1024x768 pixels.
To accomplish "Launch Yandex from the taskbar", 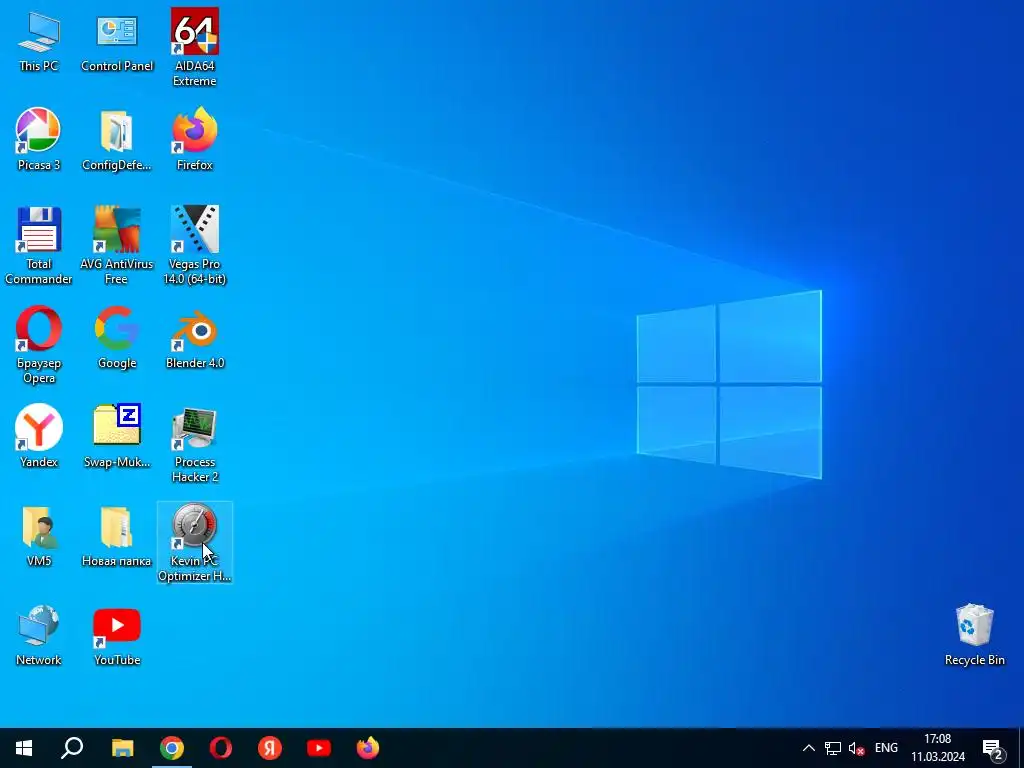I will tap(270, 748).
